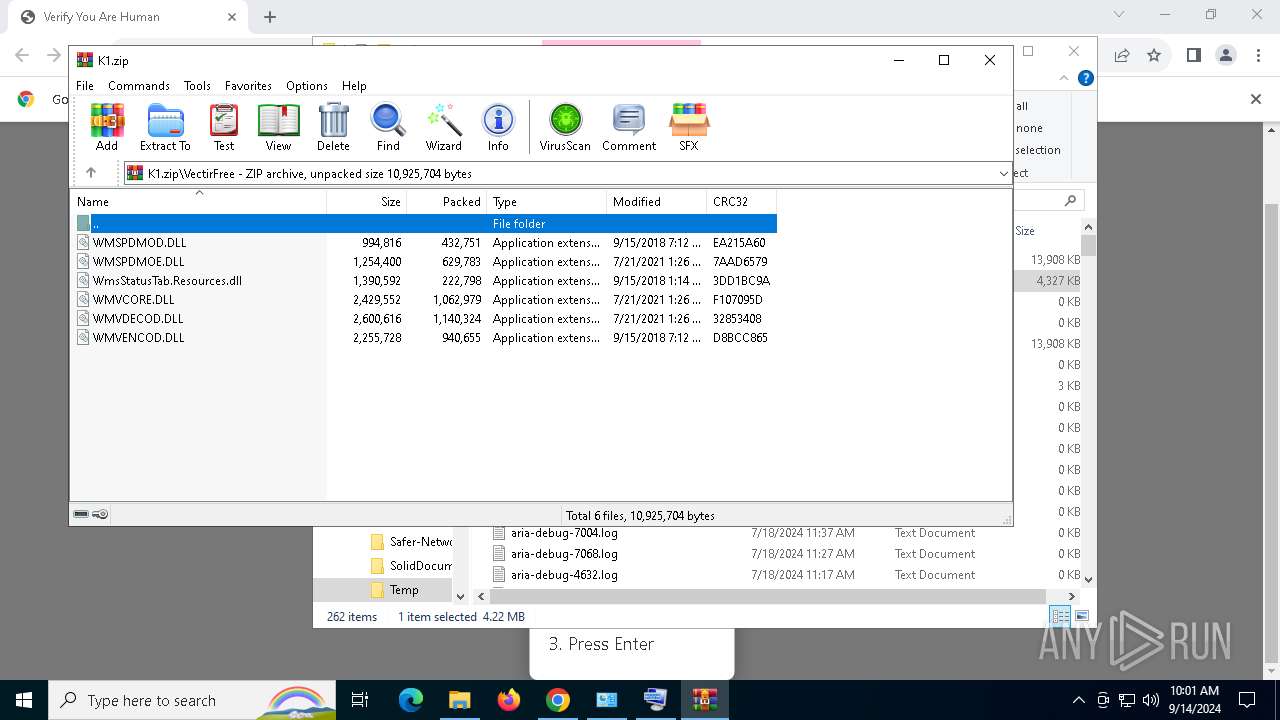The image size is (1280, 720).
Task: Open Chrome tab search chevron
Action: [1119, 15]
